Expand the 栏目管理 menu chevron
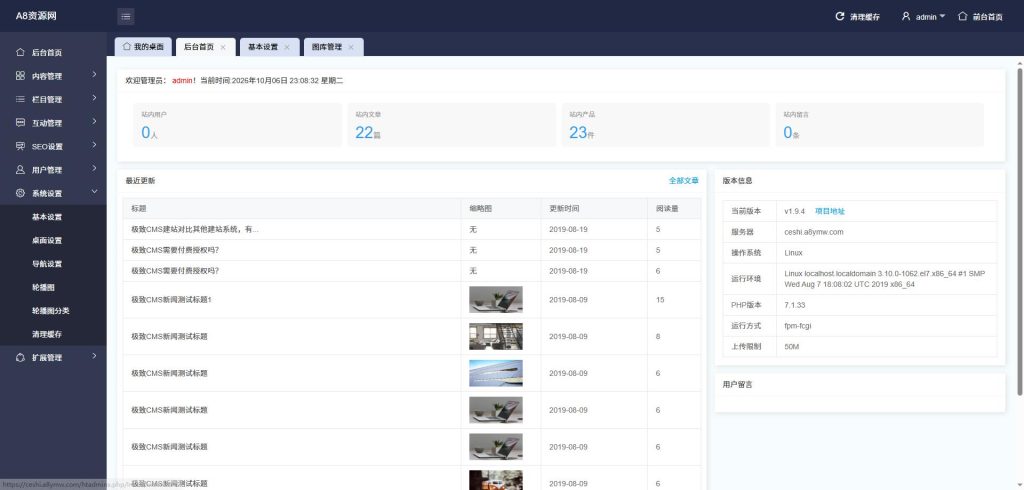This screenshot has width=1024, height=490. [x=94, y=98]
